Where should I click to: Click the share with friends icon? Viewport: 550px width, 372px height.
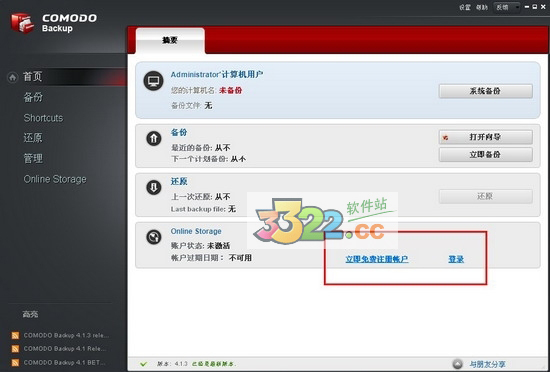click(x=457, y=364)
